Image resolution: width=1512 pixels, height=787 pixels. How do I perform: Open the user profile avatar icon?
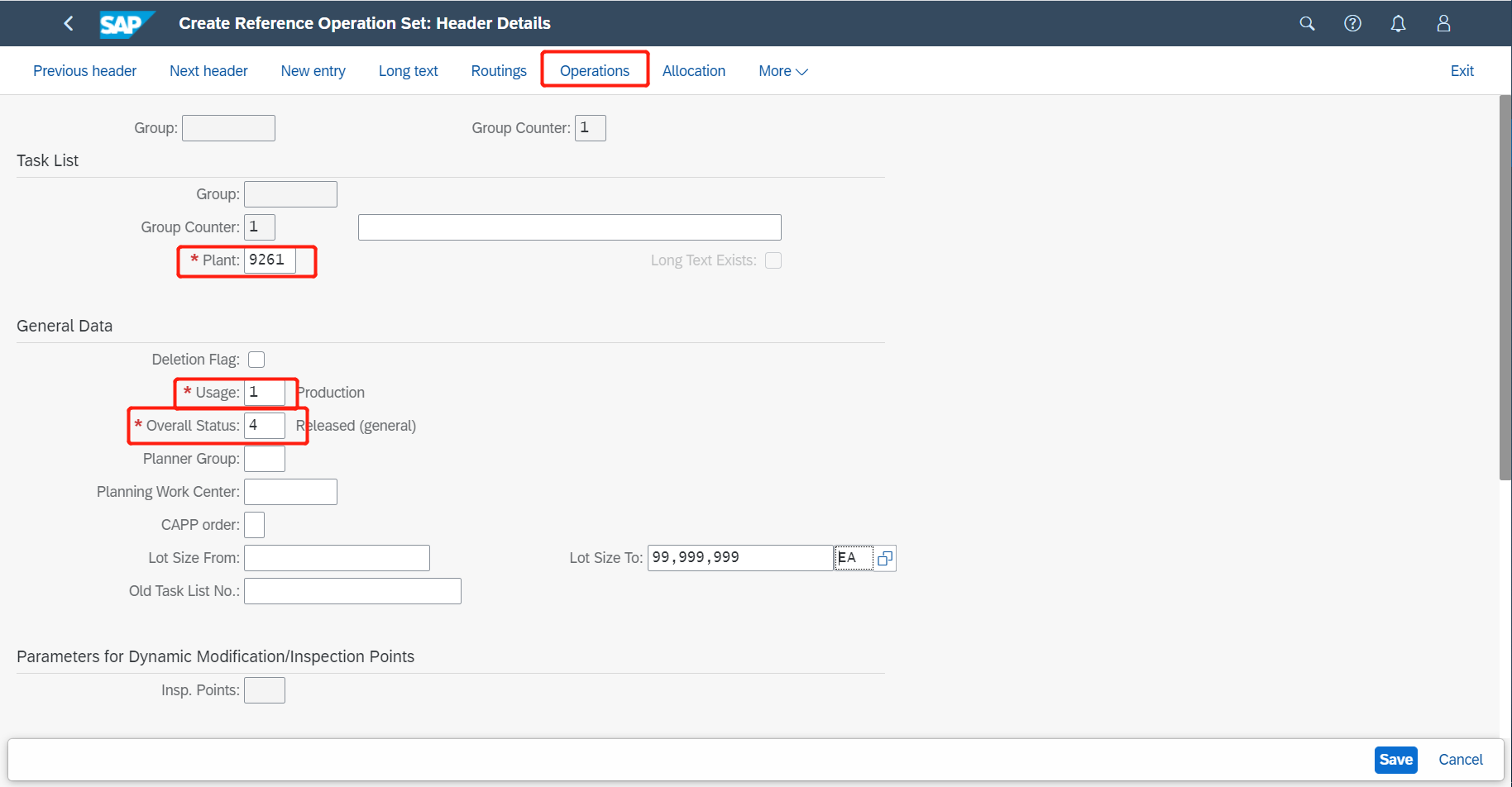click(x=1443, y=23)
